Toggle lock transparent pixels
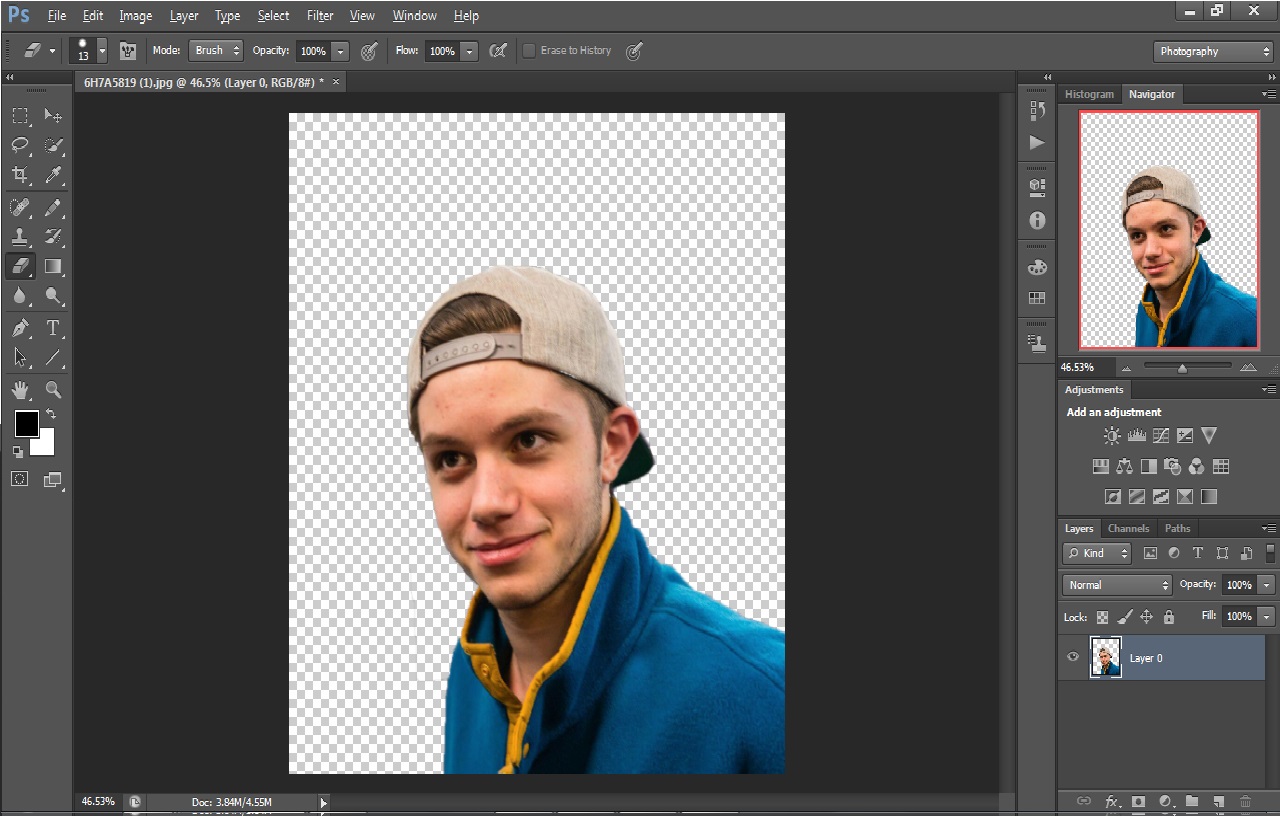 [x=1102, y=617]
